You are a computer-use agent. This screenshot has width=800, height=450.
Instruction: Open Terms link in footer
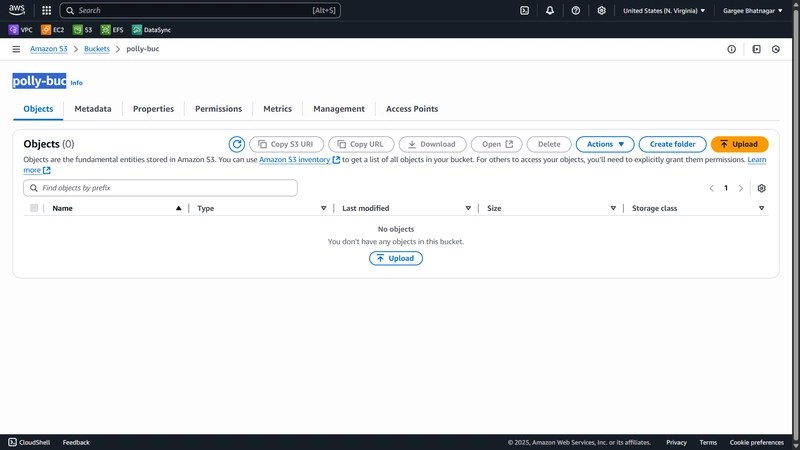click(708, 442)
